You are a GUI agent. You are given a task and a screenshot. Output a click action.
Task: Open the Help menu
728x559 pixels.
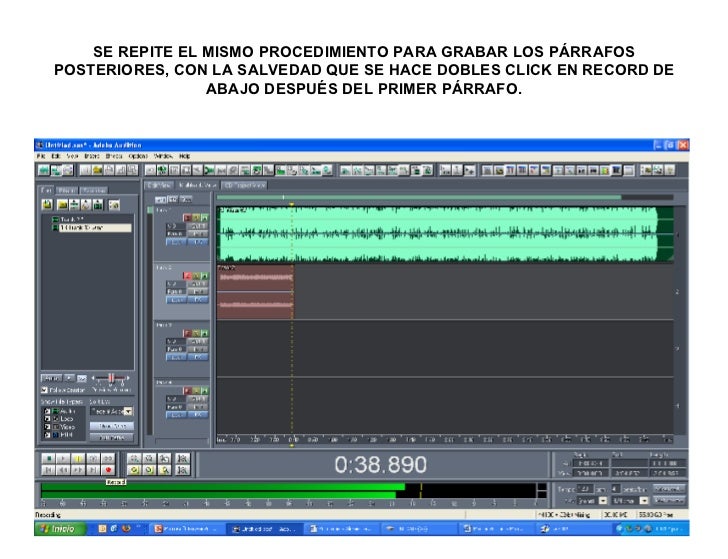[x=184, y=156]
